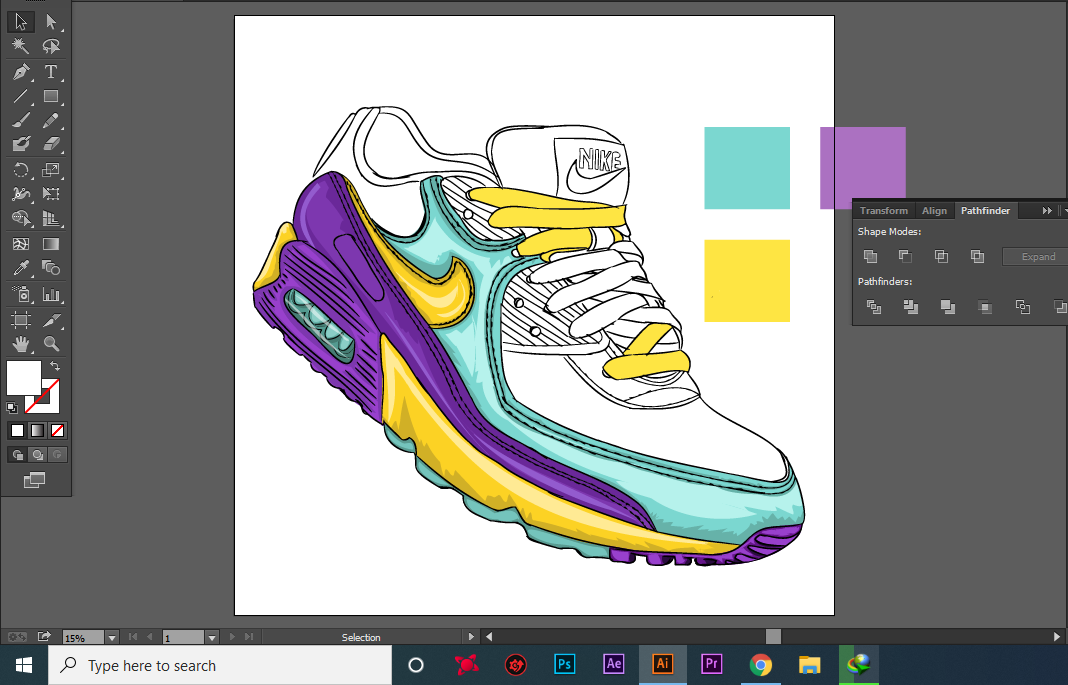
Task: Choose the Hand tool
Action: pyautogui.click(x=21, y=344)
